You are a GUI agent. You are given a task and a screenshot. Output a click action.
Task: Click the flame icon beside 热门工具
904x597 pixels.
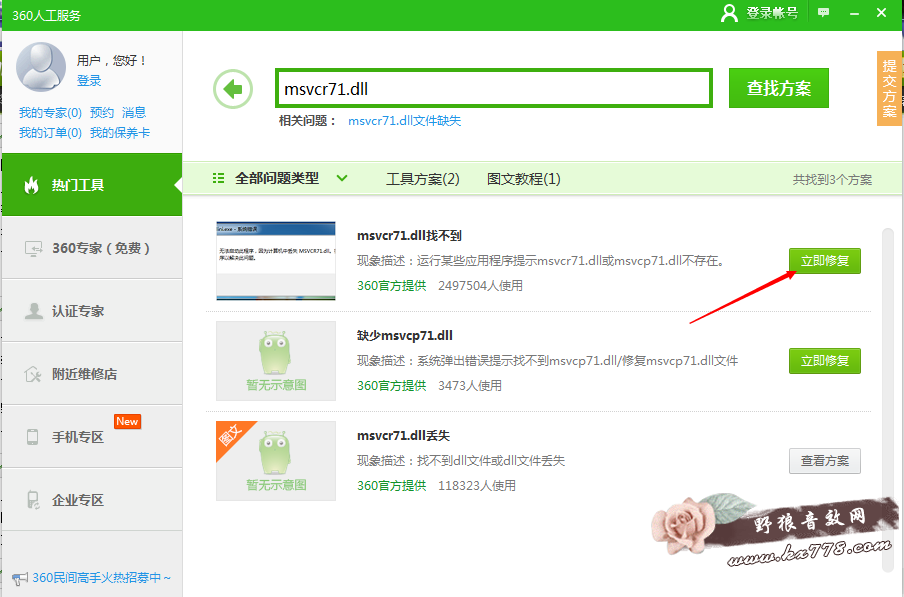pyautogui.click(x=32, y=185)
